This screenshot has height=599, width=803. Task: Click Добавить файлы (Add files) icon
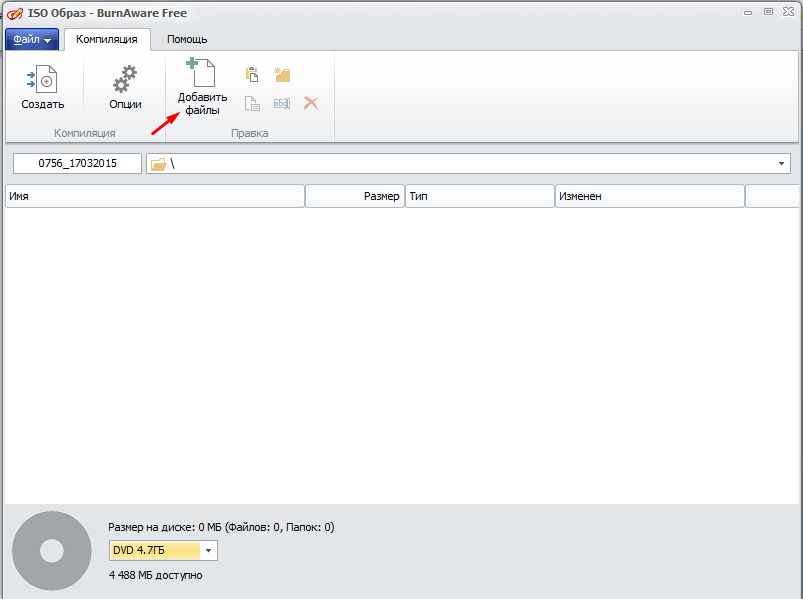(202, 87)
